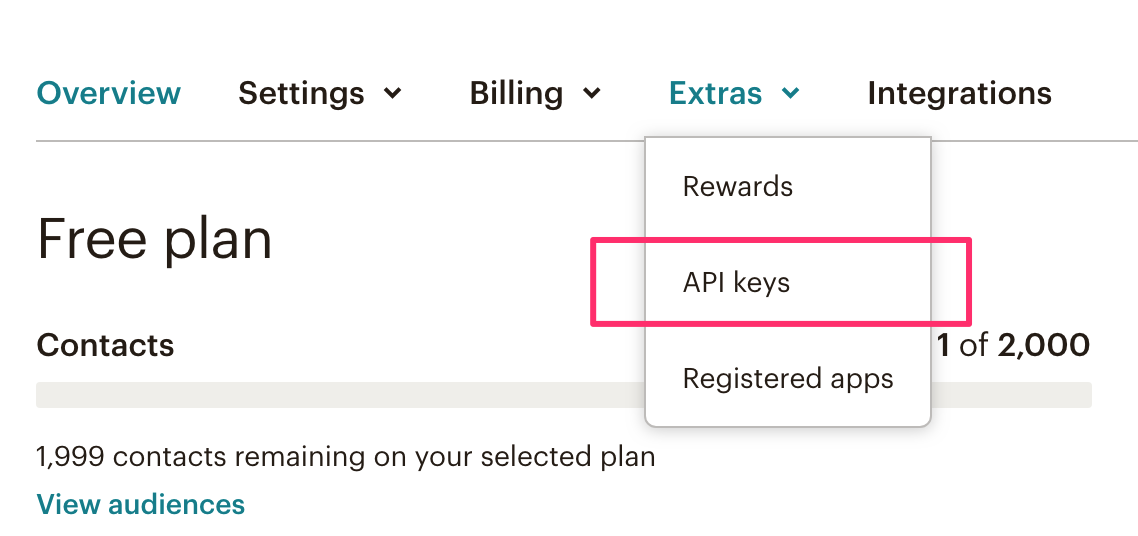Click the pink highlight box border

point(781,241)
